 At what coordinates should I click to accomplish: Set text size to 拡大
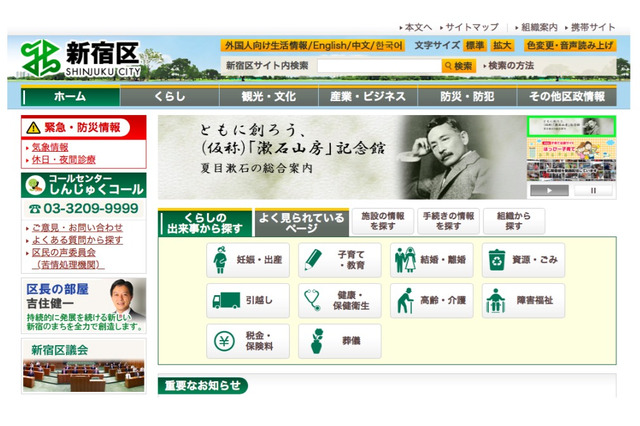pos(502,45)
